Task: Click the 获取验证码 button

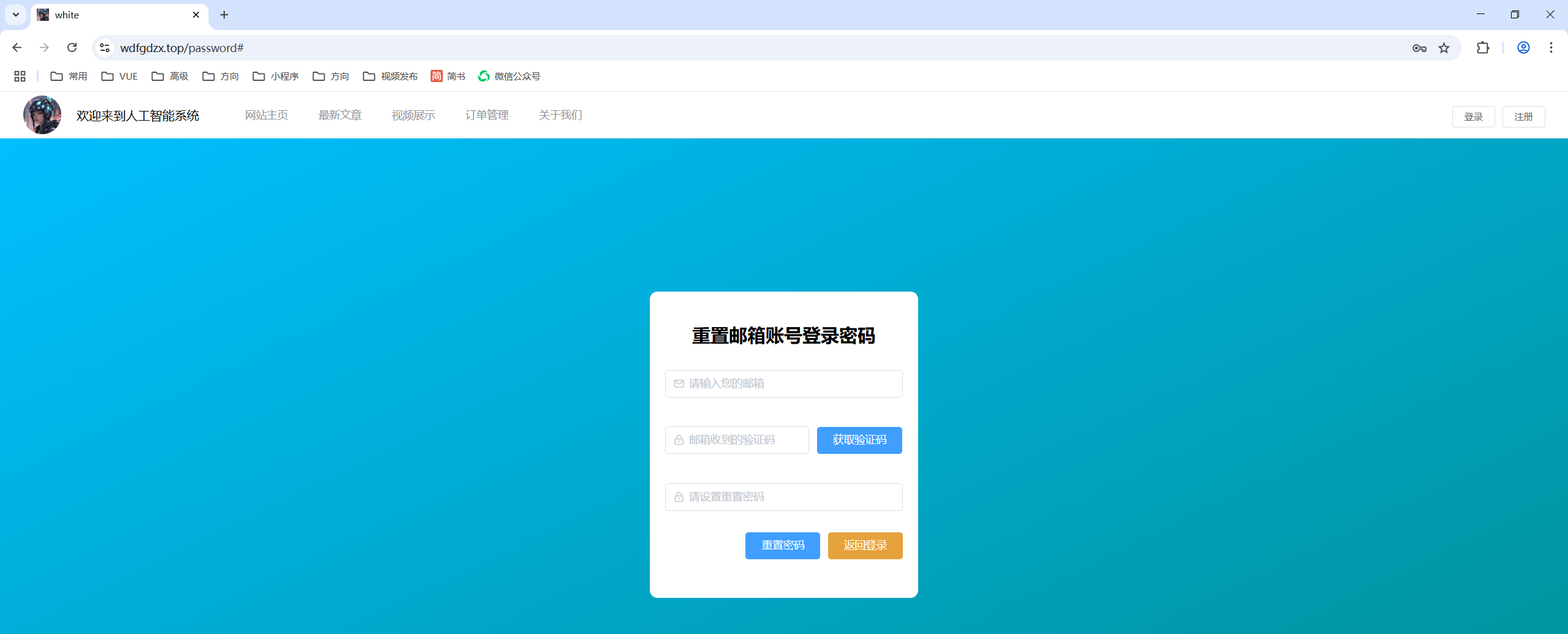Action: tap(859, 440)
